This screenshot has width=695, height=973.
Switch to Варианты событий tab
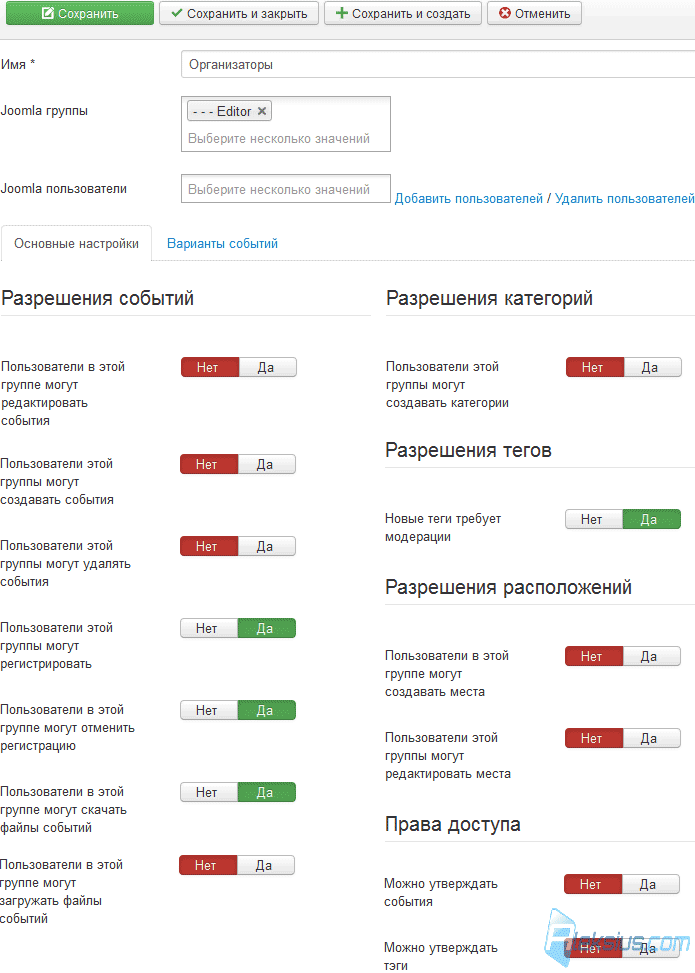point(222,243)
